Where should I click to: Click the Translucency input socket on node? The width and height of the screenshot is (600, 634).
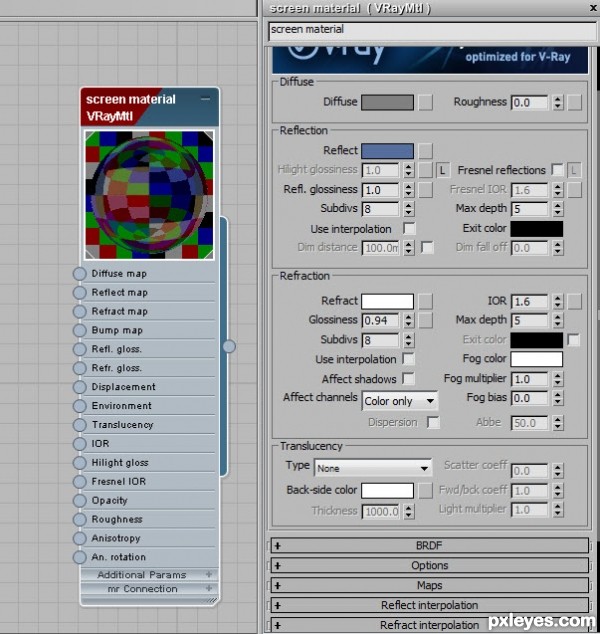pos(80,425)
